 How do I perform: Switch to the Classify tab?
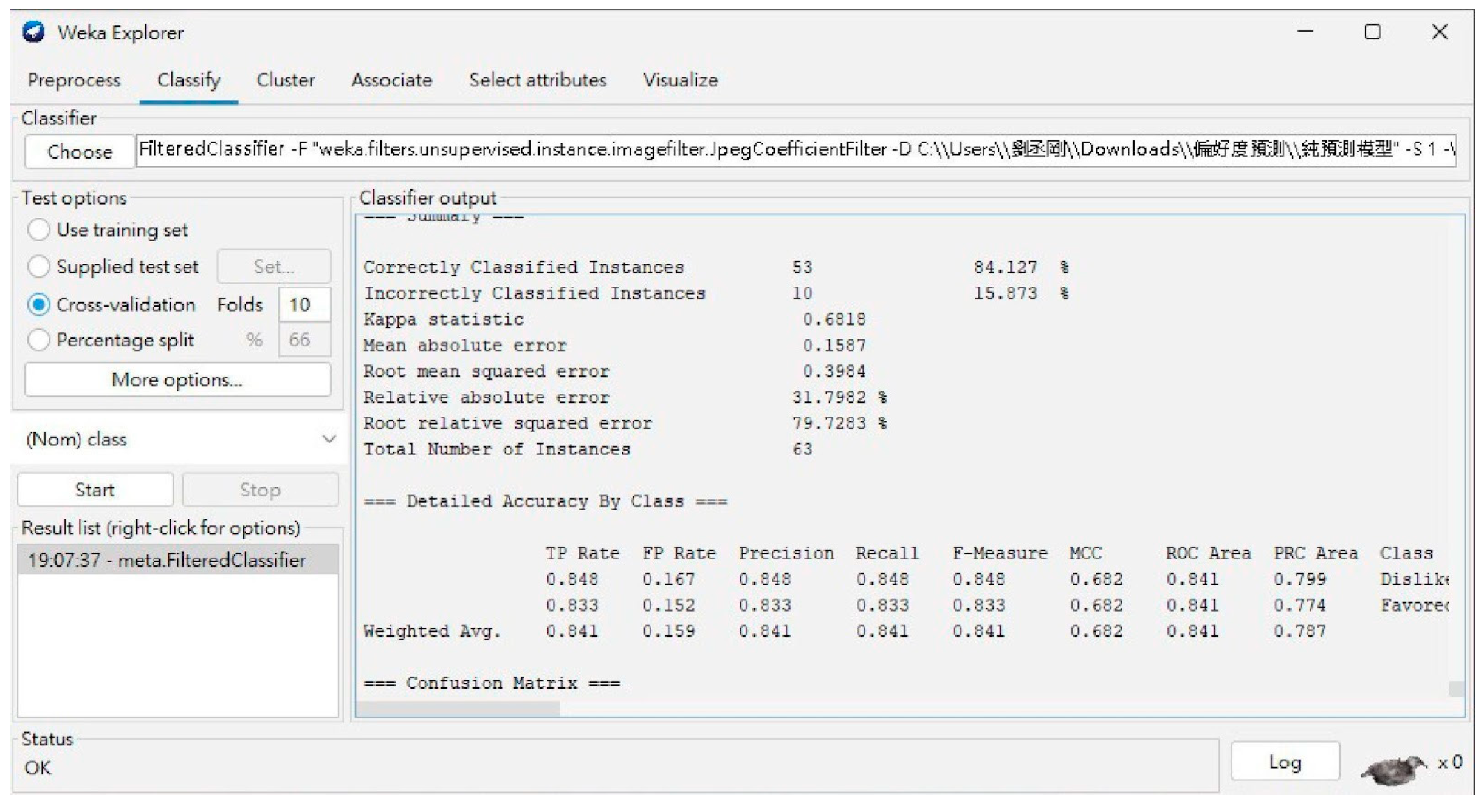click(x=188, y=80)
